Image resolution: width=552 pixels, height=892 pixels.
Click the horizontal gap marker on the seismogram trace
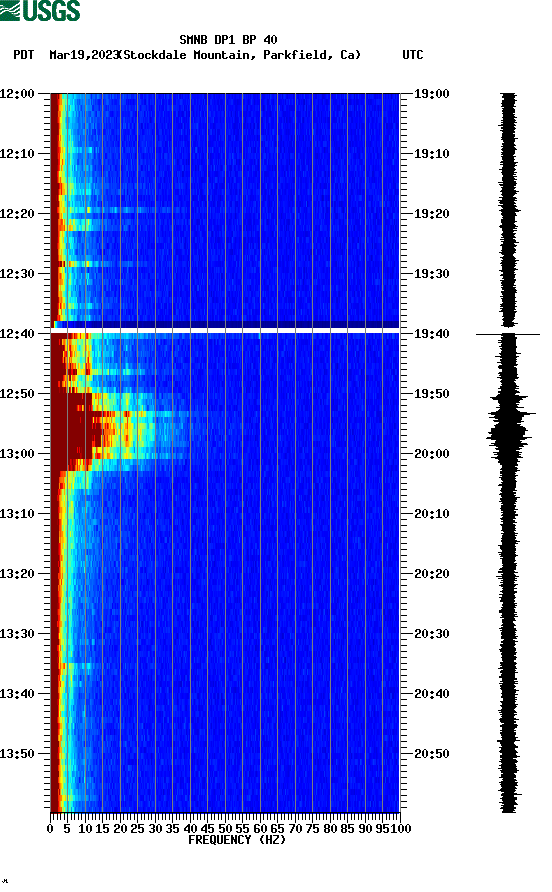coord(508,334)
